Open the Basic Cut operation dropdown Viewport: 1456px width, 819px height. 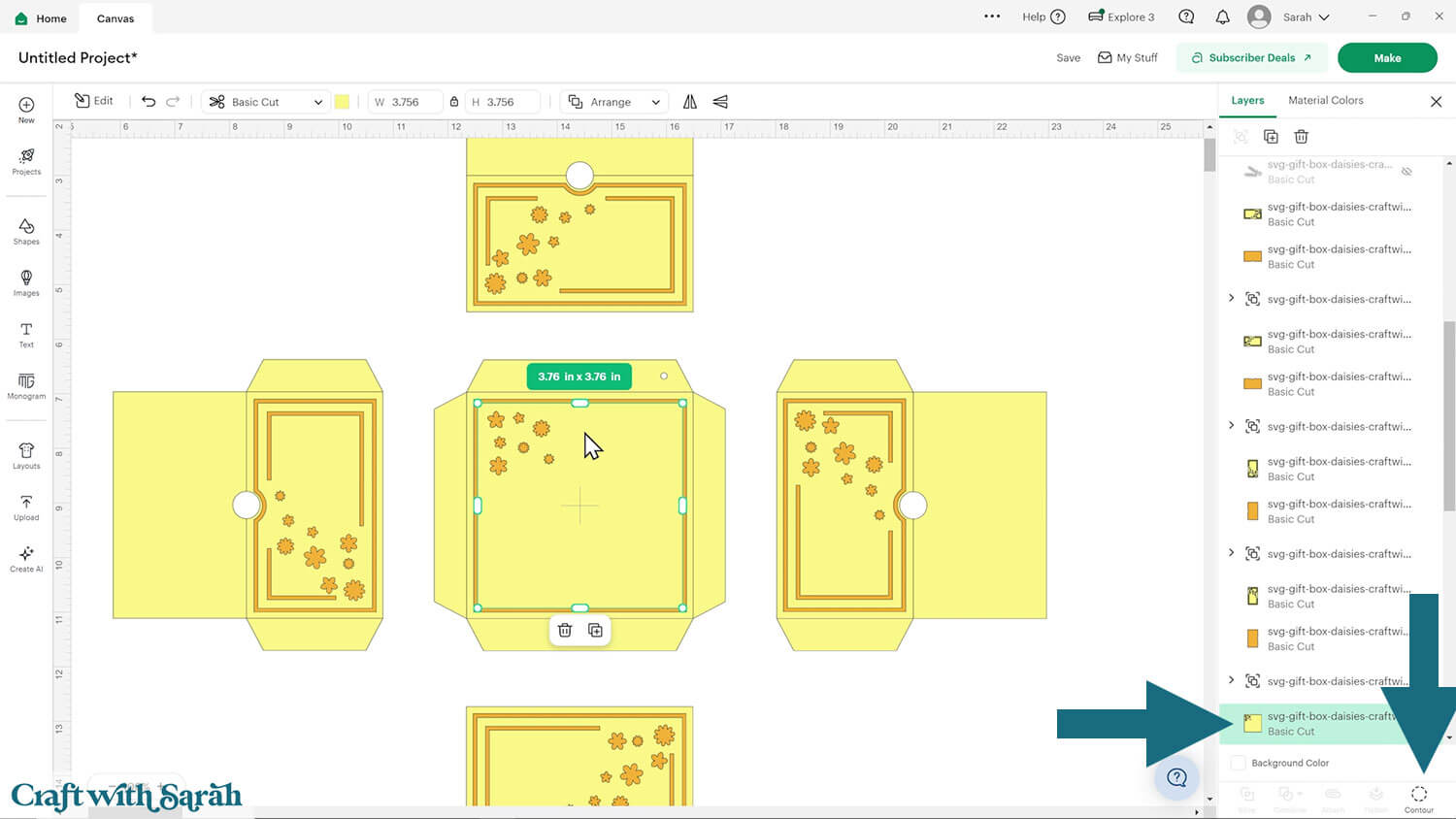[265, 102]
